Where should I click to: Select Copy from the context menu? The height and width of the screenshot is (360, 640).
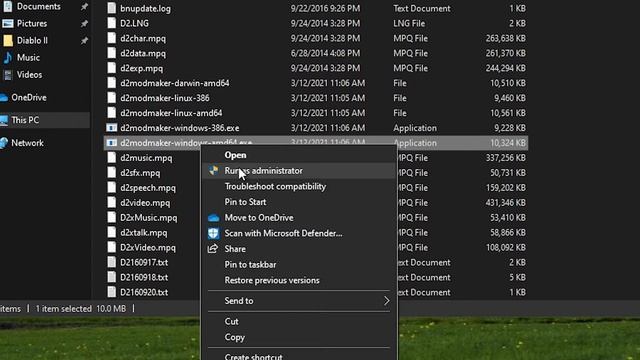tap(234, 338)
